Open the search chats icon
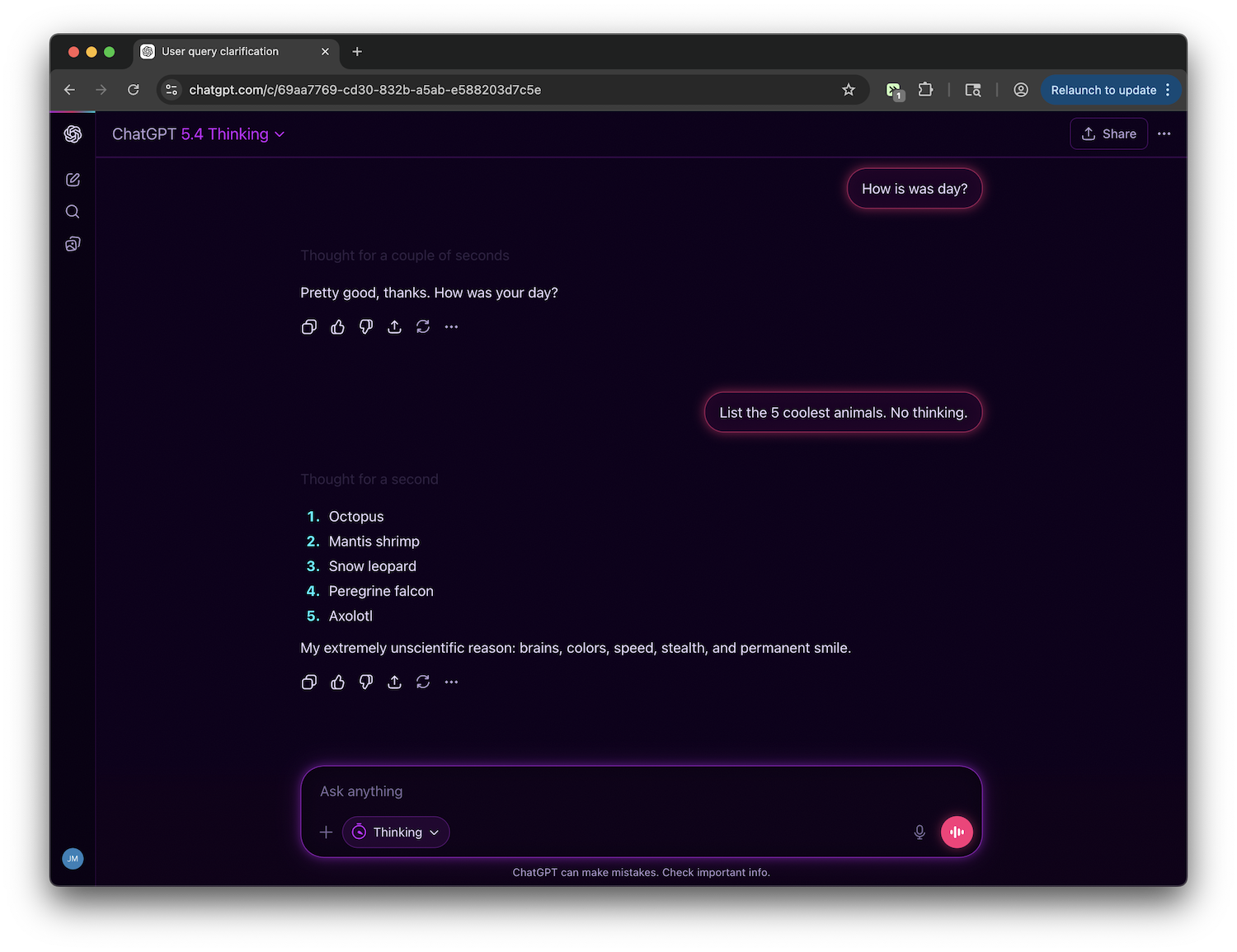This screenshot has height=952, width=1237. click(73, 212)
